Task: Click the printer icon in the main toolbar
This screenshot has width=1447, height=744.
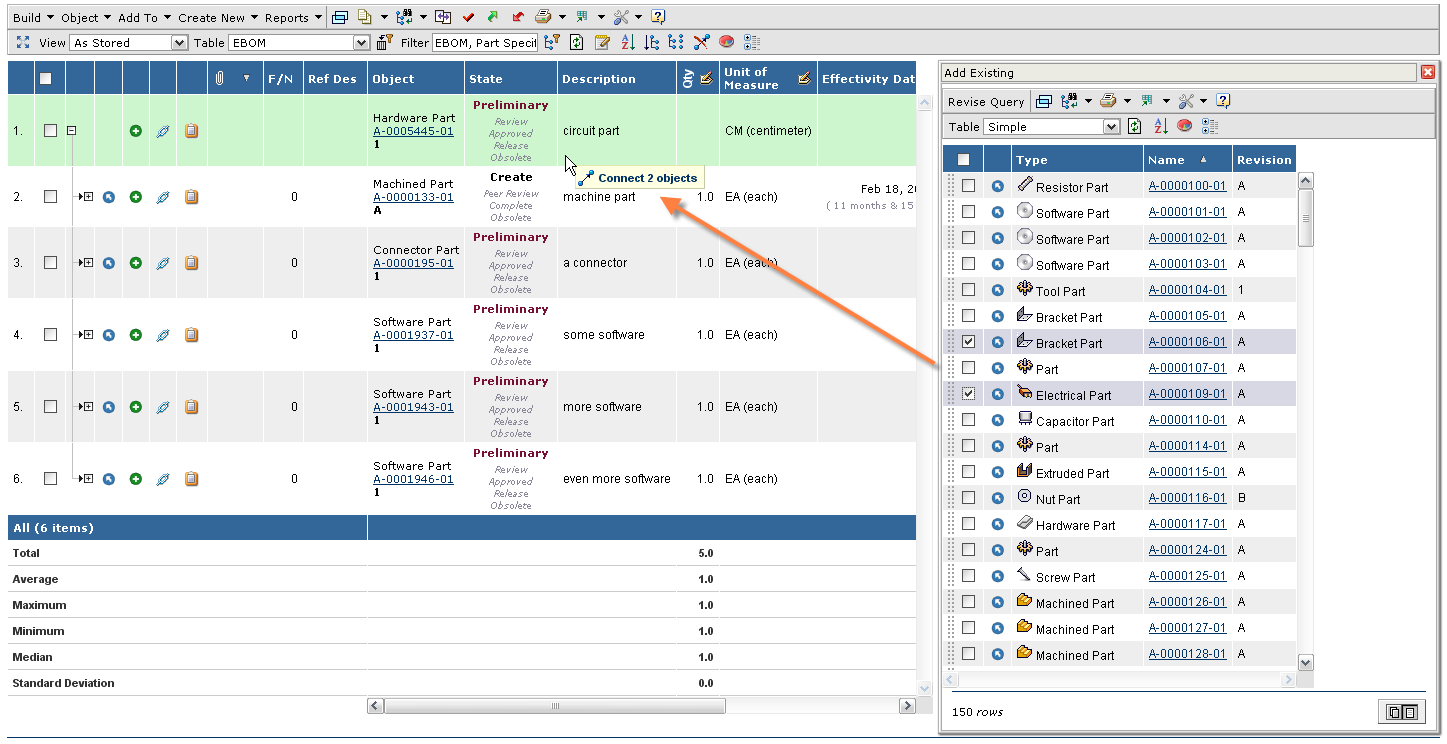Action: [x=542, y=17]
